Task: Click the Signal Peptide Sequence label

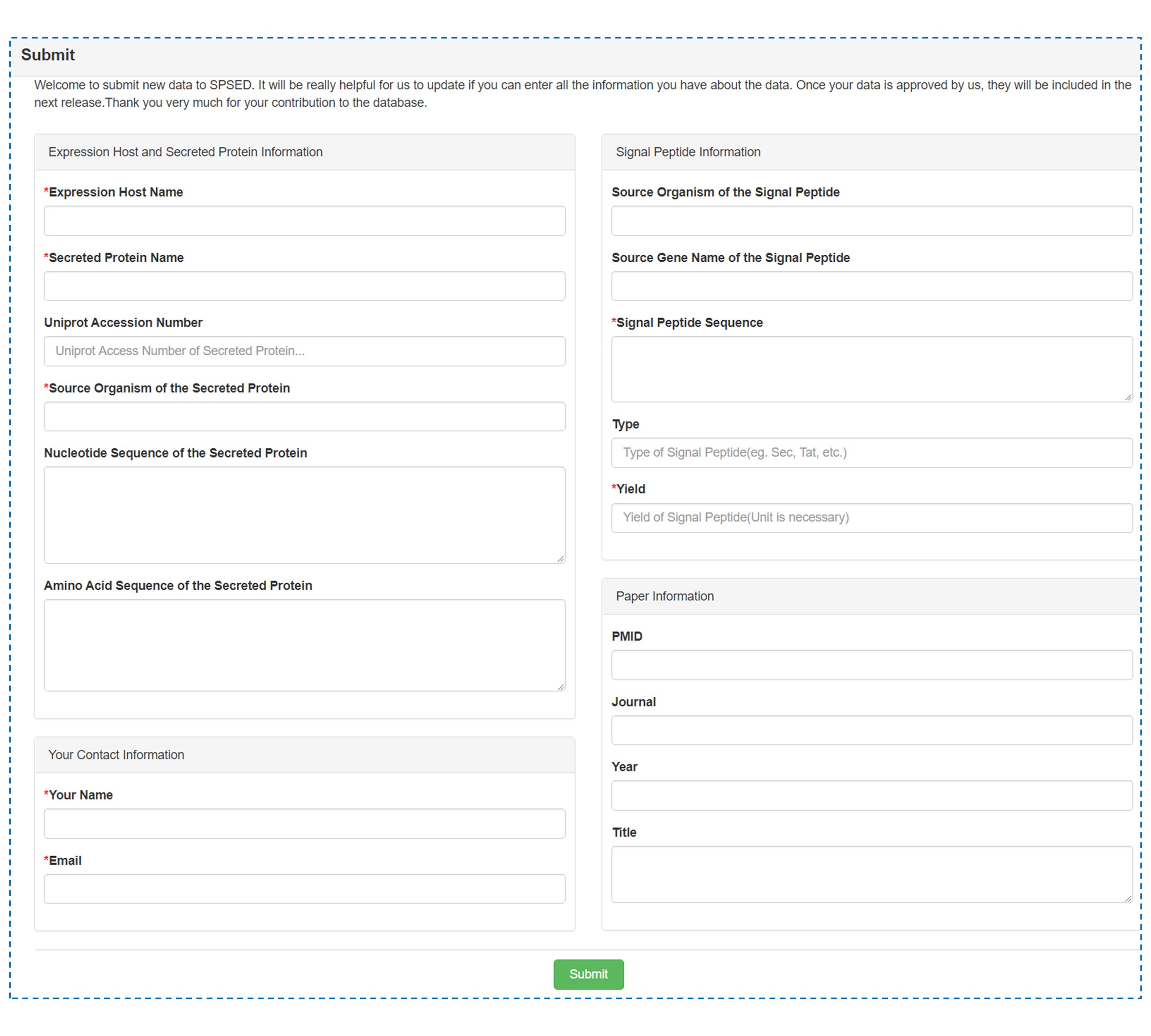Action: point(687,323)
